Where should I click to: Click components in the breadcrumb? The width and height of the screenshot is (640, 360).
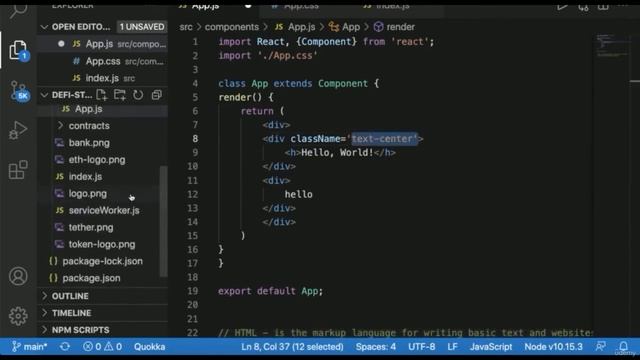(231, 27)
